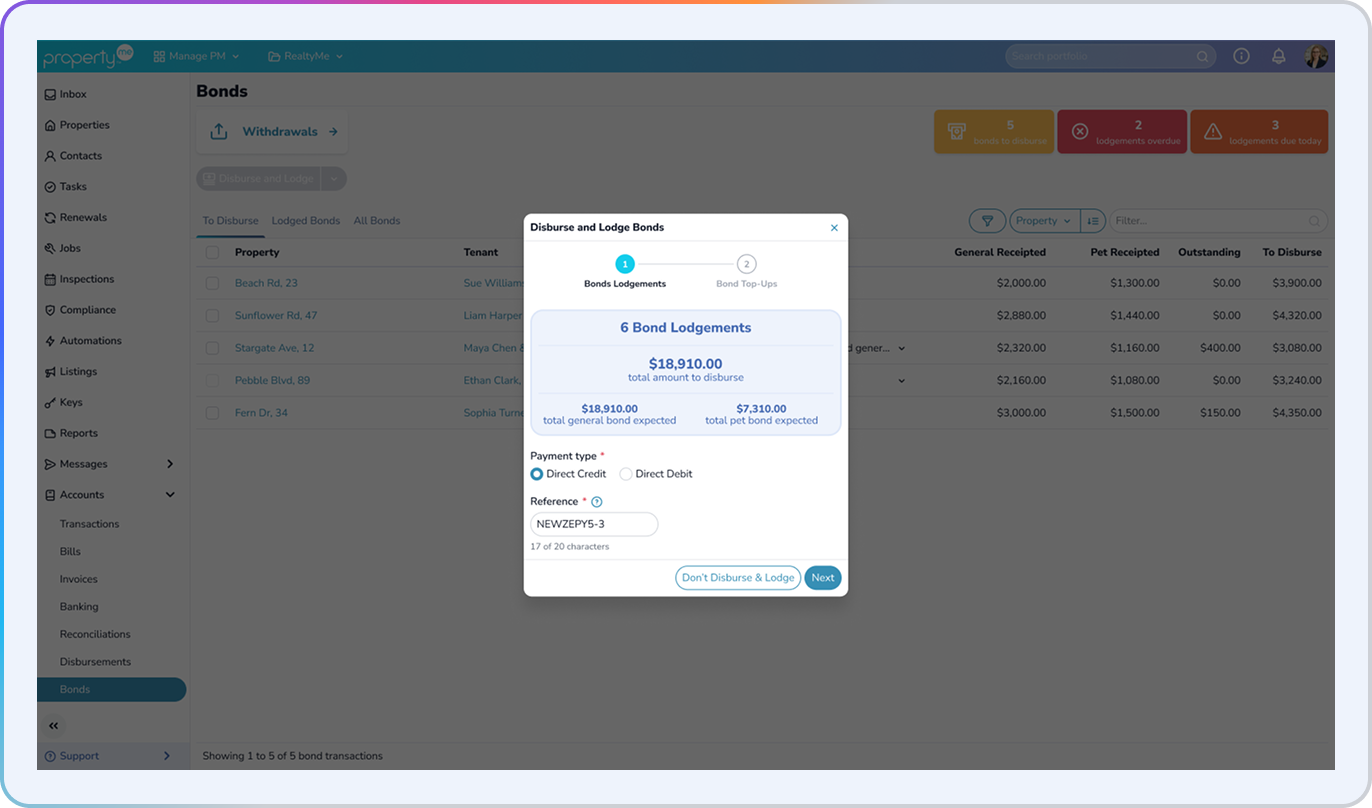Click the Reference help question icon
Image resolution: width=1372 pixels, height=808 pixels.
pos(597,502)
